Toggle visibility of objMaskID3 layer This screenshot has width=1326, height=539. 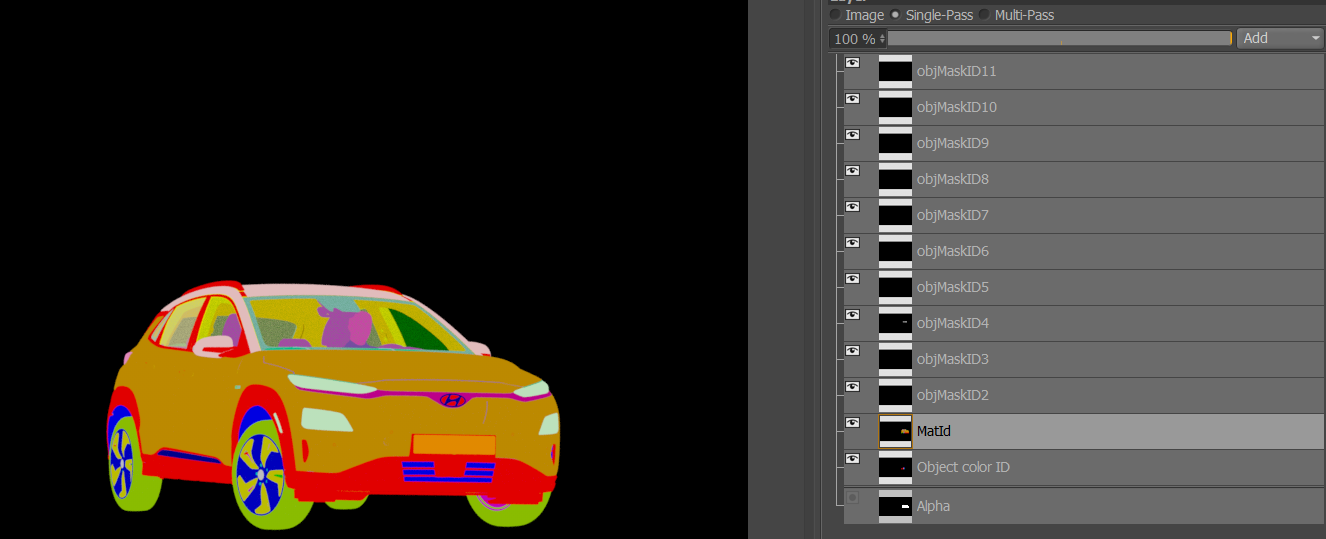pos(853,351)
